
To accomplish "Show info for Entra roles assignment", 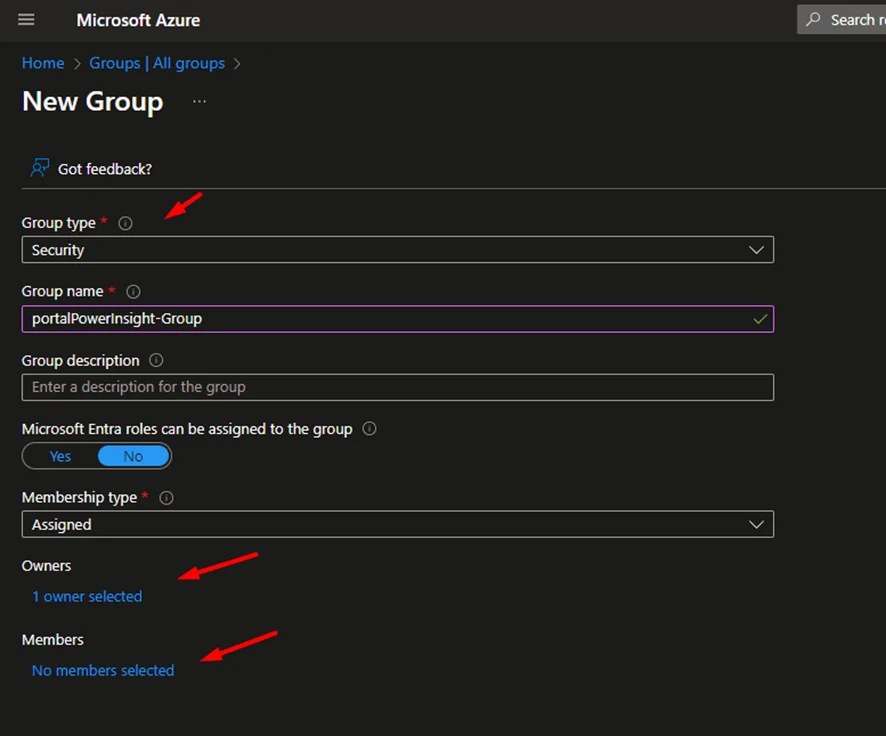I will [x=370, y=429].
